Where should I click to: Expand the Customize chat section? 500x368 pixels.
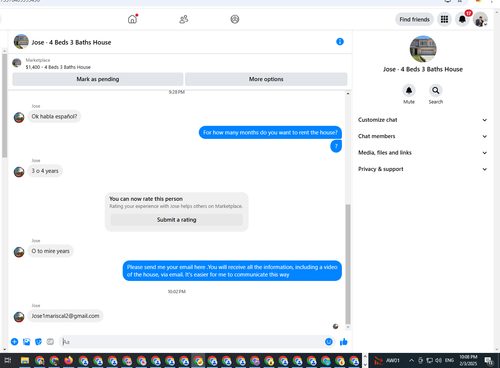[x=423, y=120]
